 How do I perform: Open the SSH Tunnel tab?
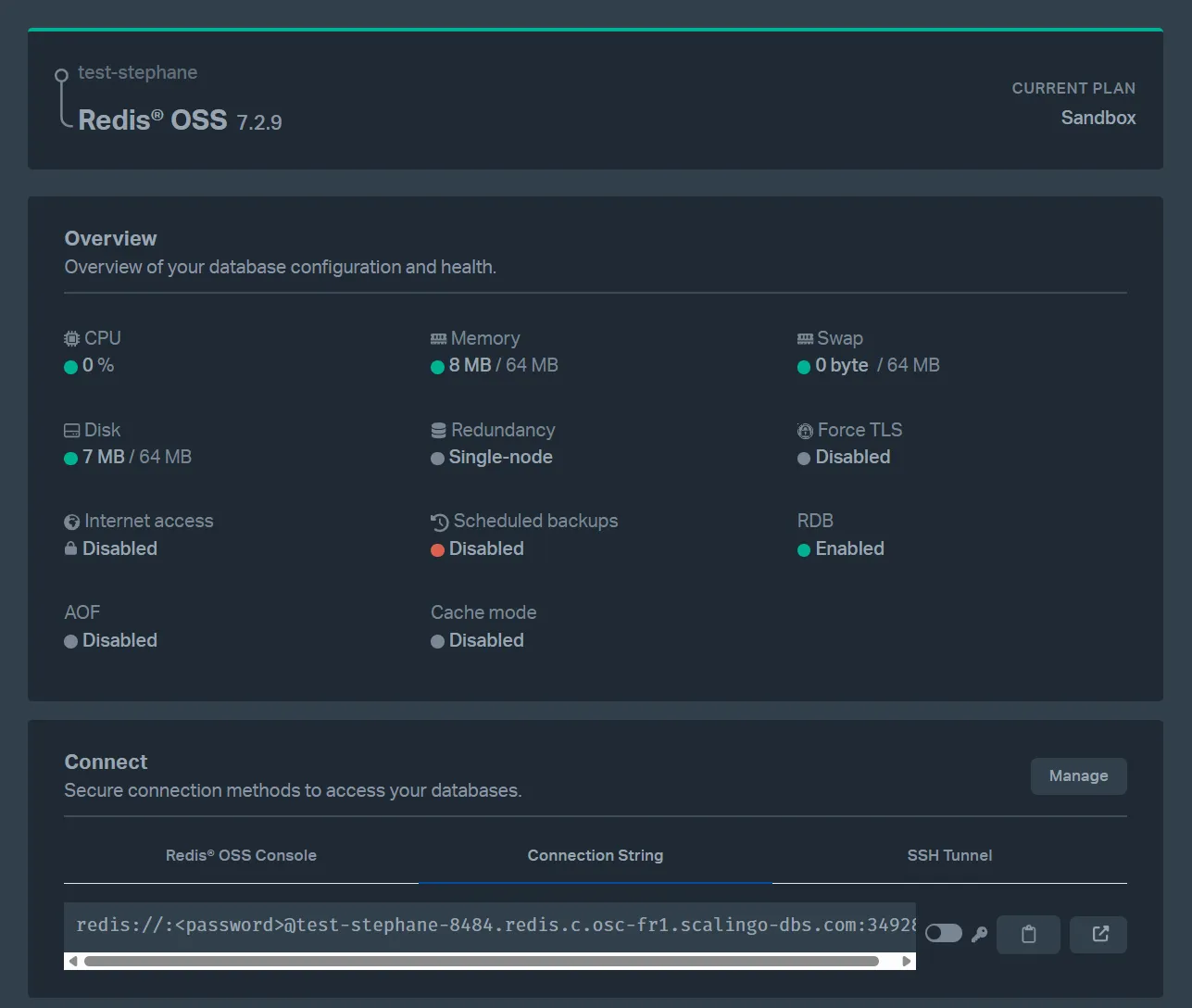pyautogui.click(x=950, y=855)
